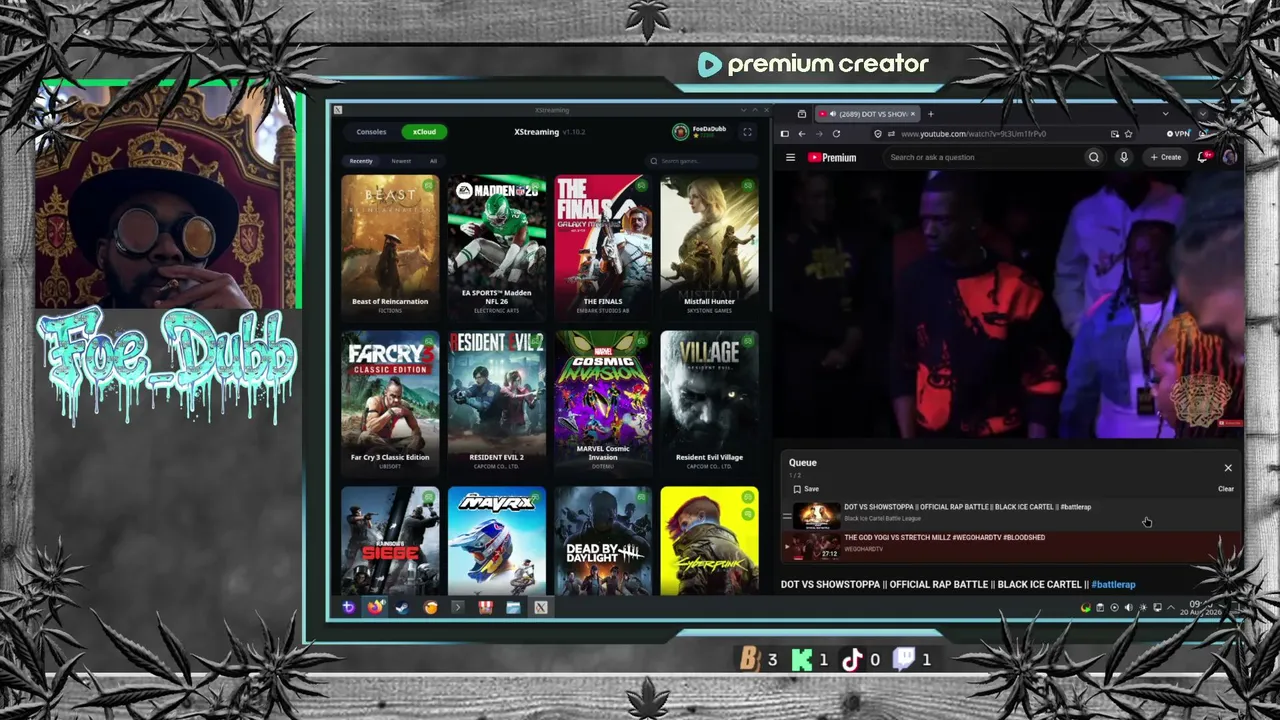Open Dead by Daylight game card
The width and height of the screenshot is (1280, 720).
(x=603, y=541)
